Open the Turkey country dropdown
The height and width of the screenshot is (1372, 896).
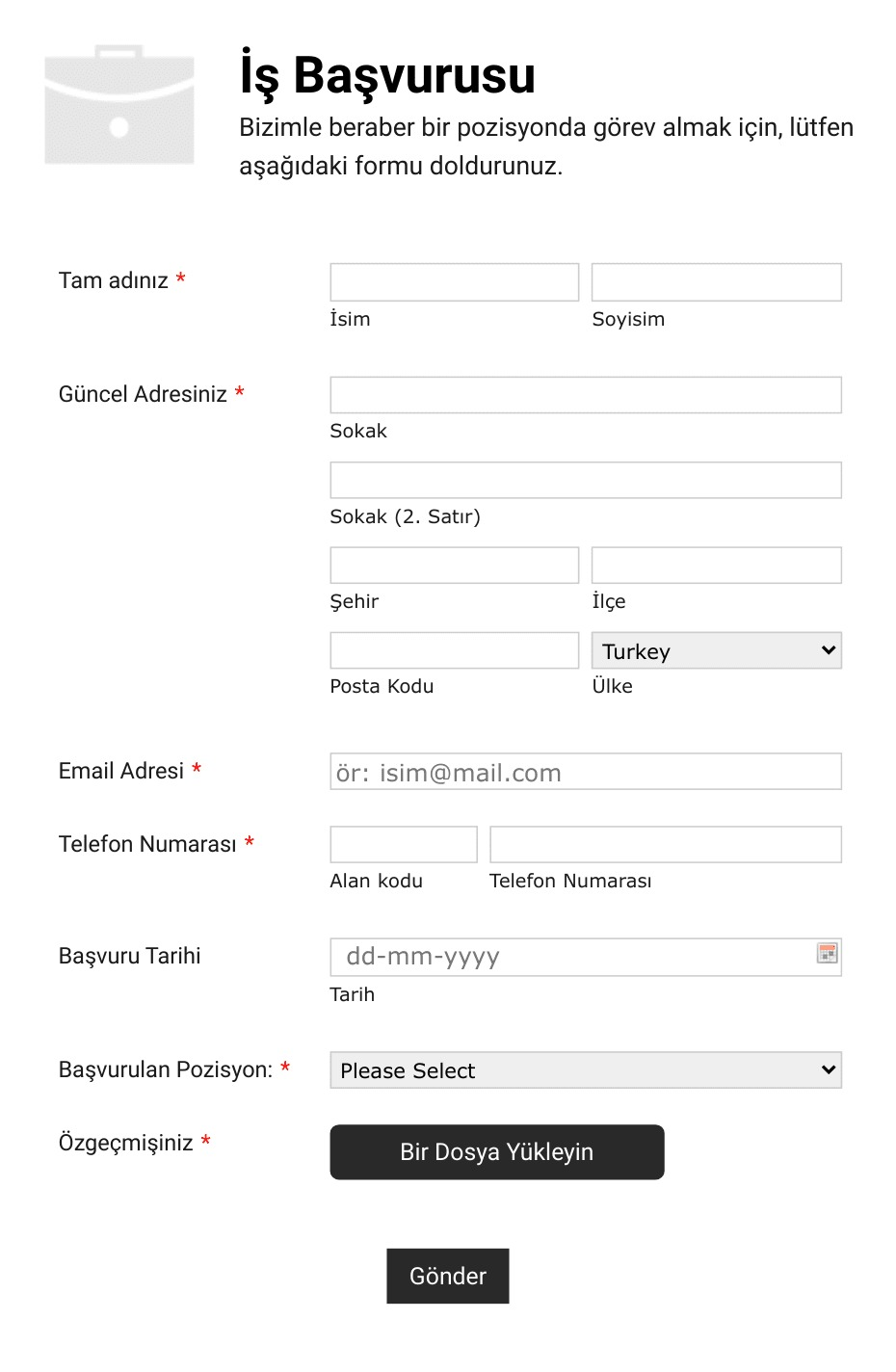(716, 650)
